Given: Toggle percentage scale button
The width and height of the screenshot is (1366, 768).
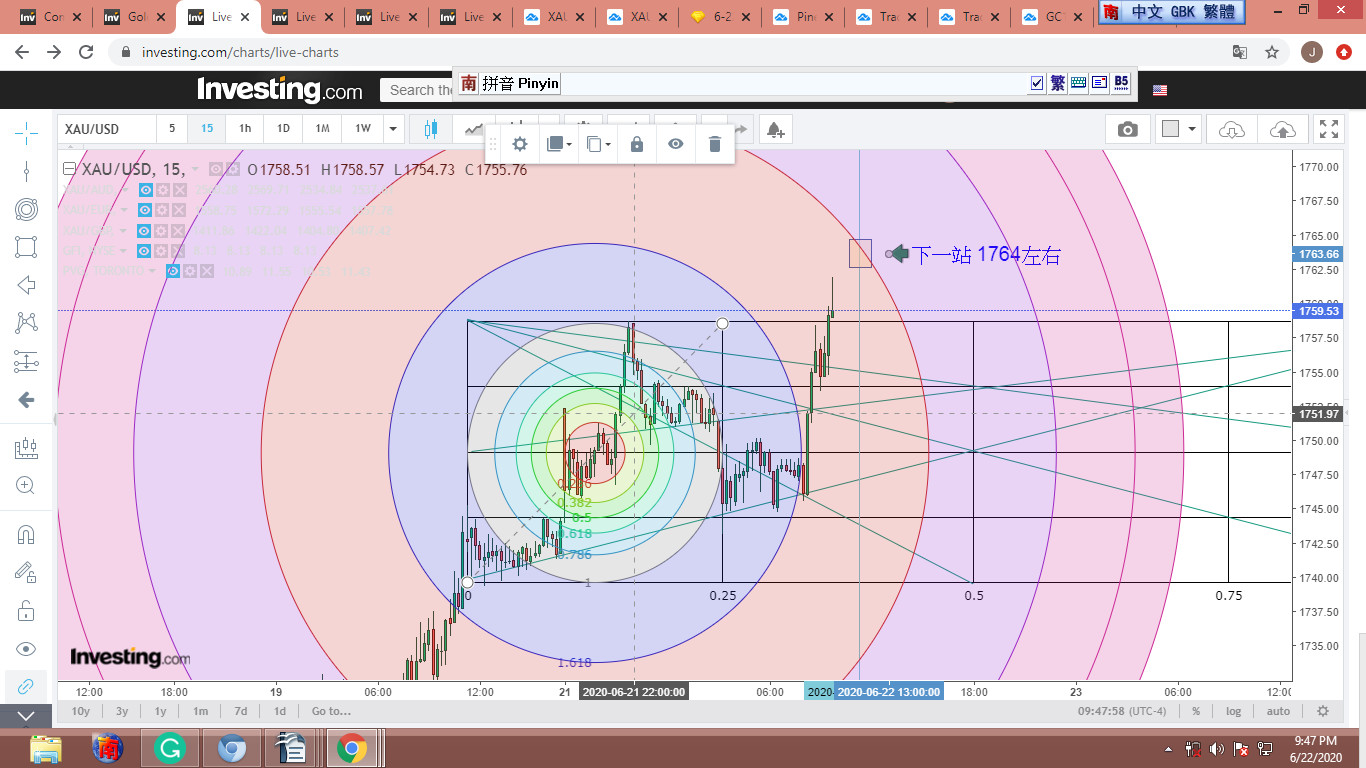Looking at the screenshot, I should [x=1196, y=711].
